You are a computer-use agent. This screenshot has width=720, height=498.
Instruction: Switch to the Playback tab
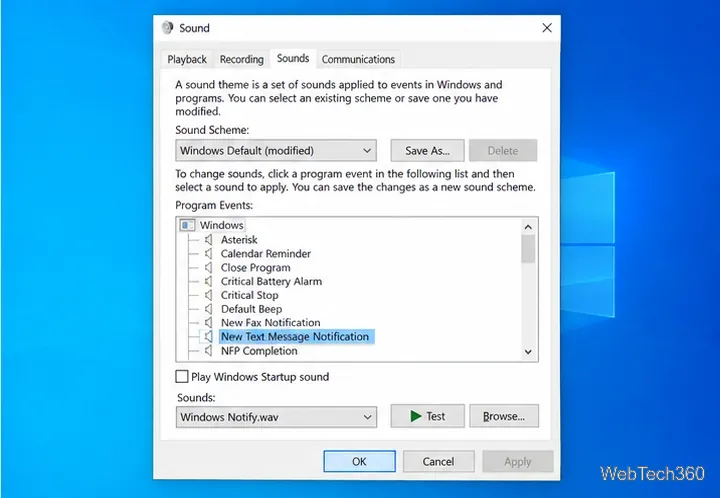tap(187, 59)
